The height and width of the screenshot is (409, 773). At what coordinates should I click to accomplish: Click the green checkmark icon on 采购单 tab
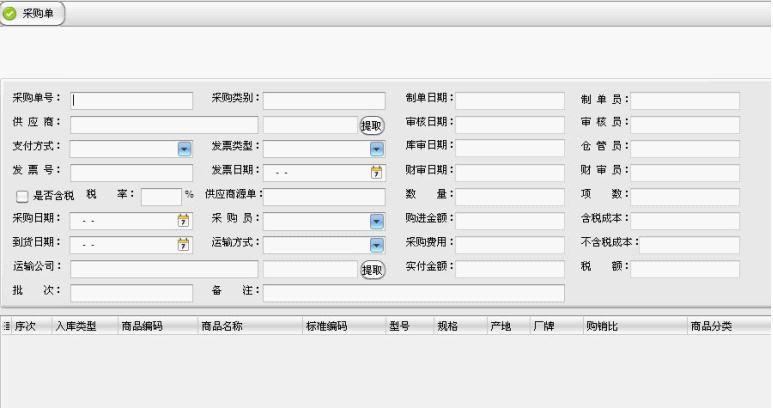[11, 14]
